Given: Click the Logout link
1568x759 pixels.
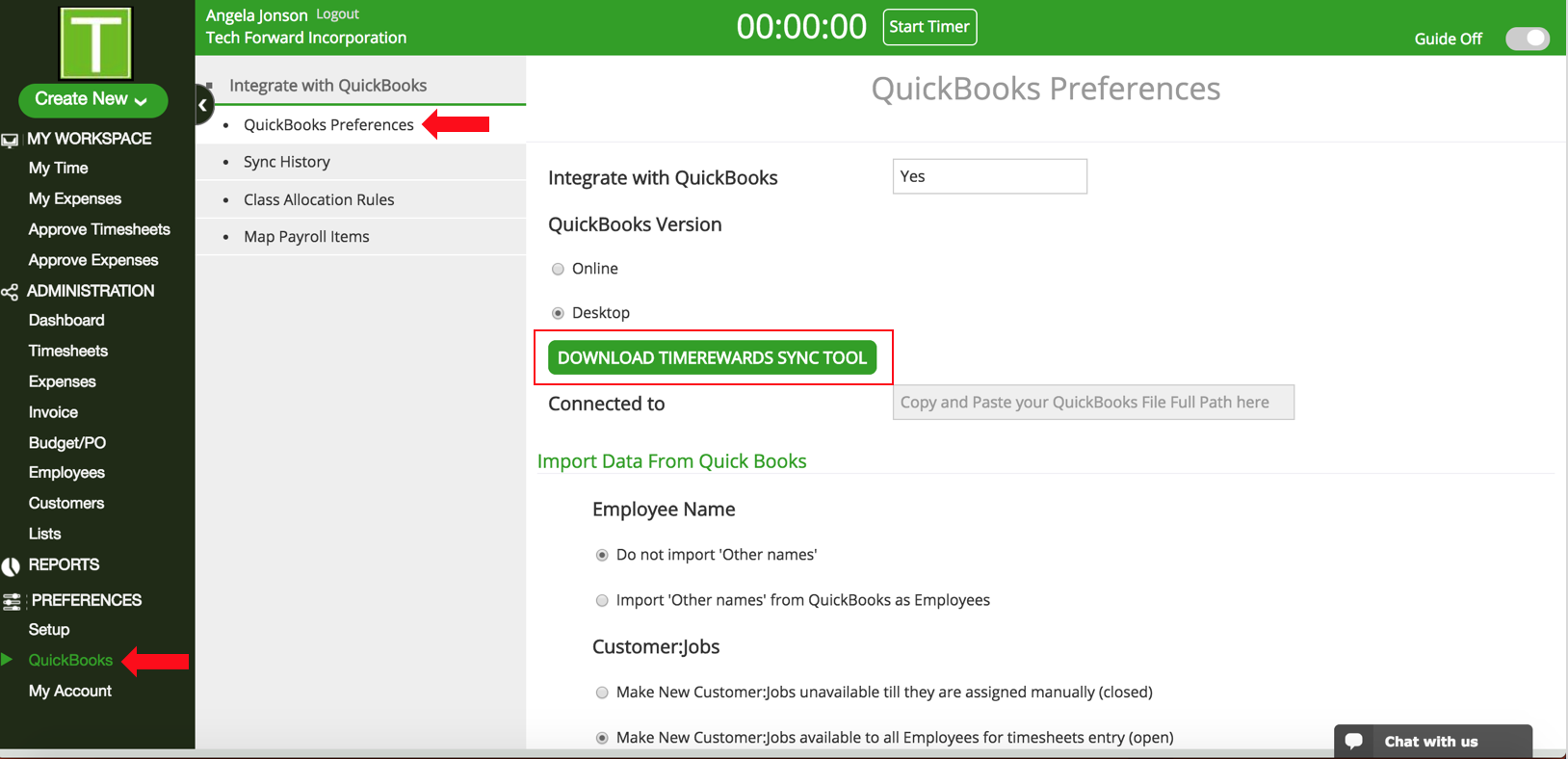Looking at the screenshot, I should [337, 14].
